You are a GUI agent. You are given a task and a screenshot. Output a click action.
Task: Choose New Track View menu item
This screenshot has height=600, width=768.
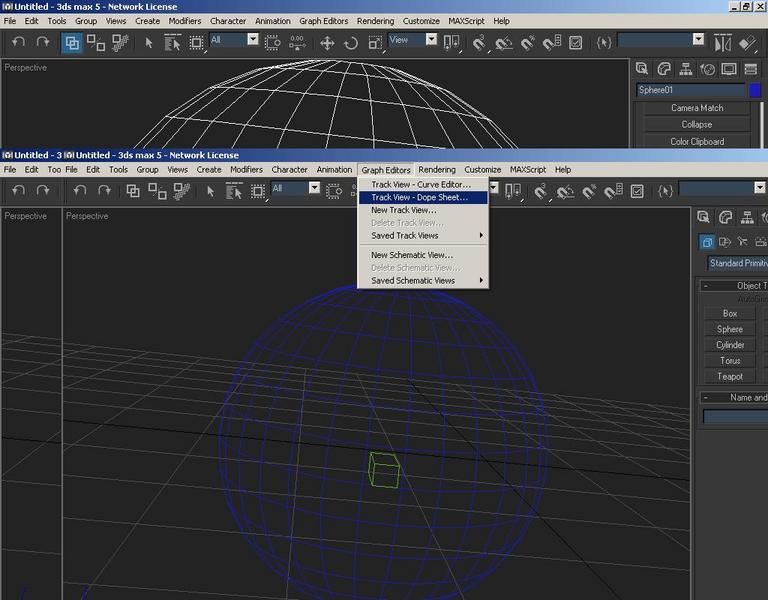point(423,210)
